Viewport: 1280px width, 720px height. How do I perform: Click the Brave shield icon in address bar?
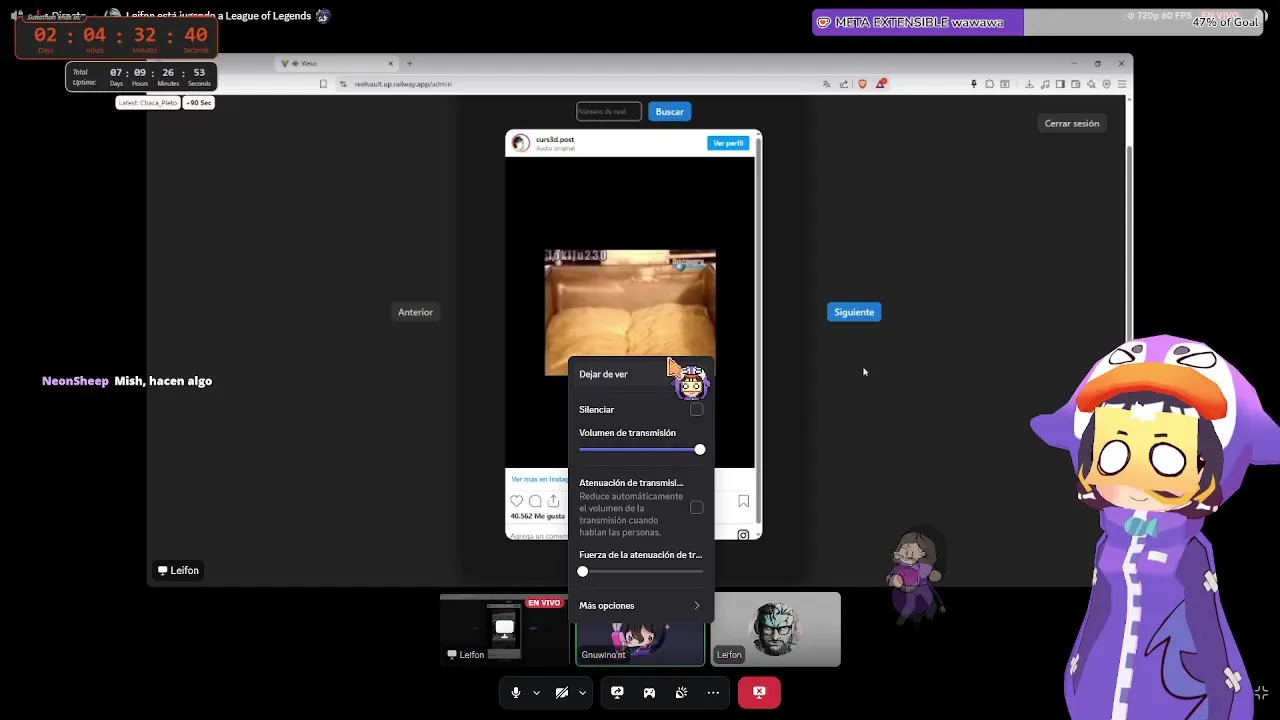tap(863, 84)
